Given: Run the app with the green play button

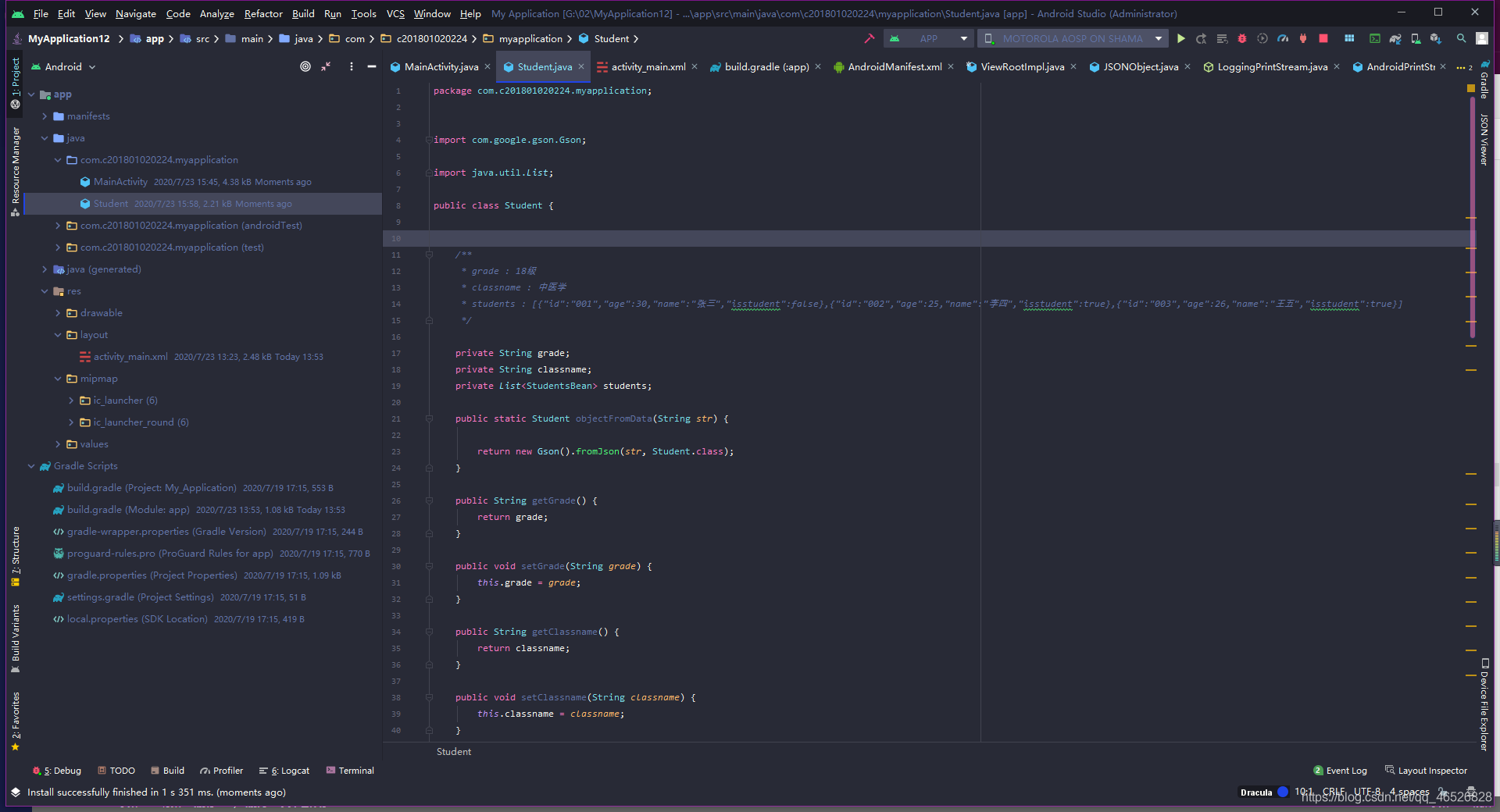Looking at the screenshot, I should (x=1181, y=38).
